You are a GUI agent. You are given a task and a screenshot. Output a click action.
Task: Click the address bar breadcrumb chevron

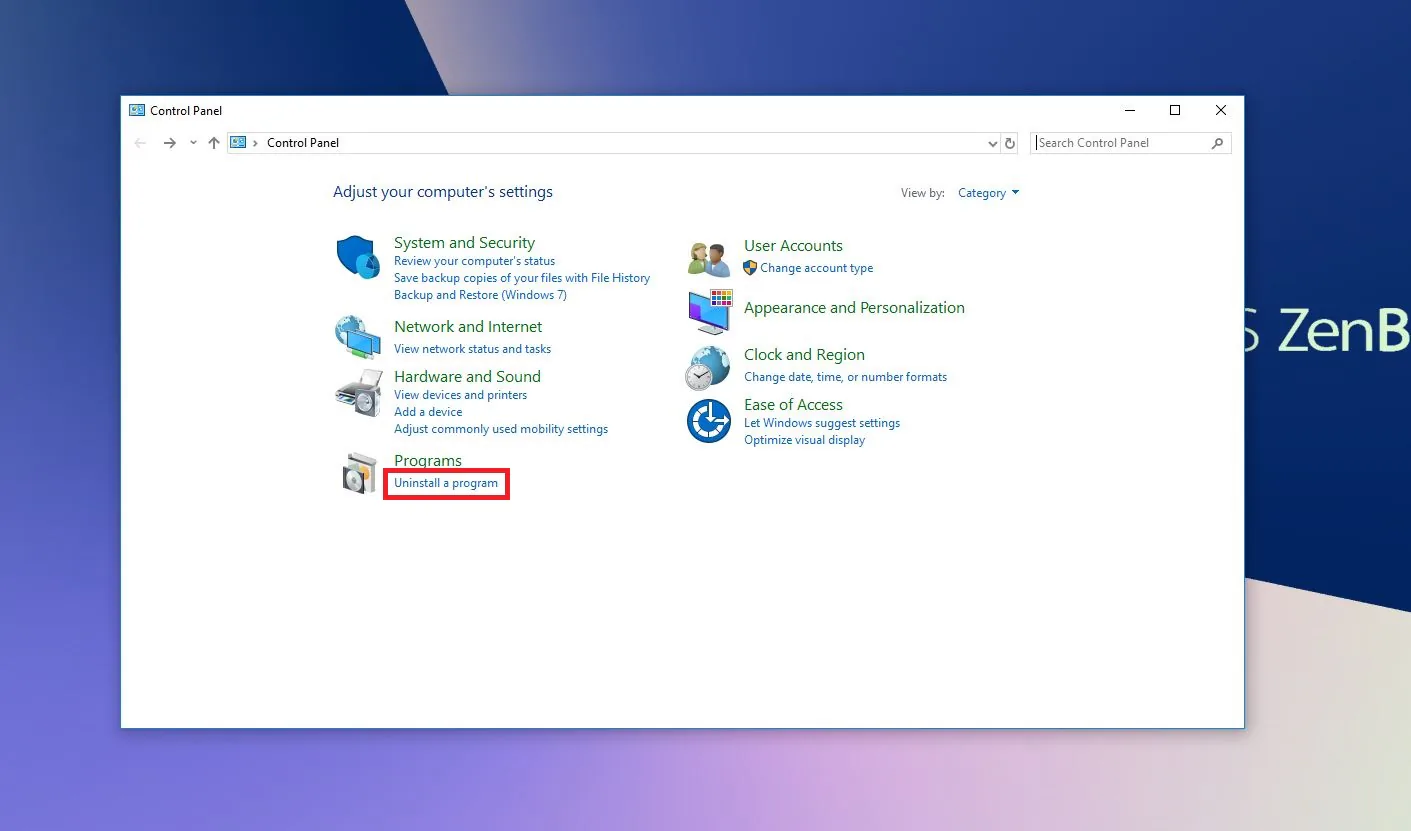click(256, 143)
